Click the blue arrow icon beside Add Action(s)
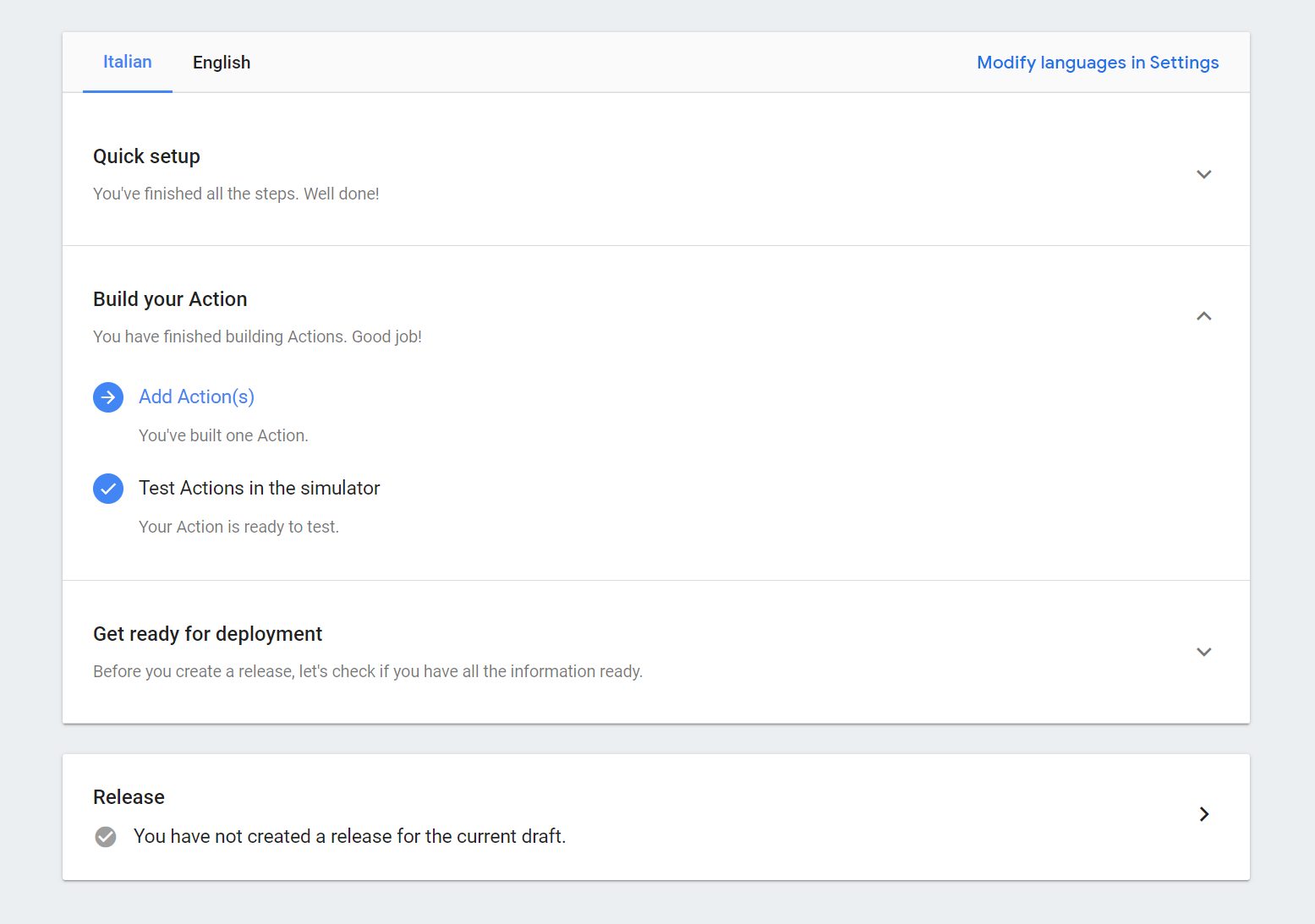 (x=108, y=397)
